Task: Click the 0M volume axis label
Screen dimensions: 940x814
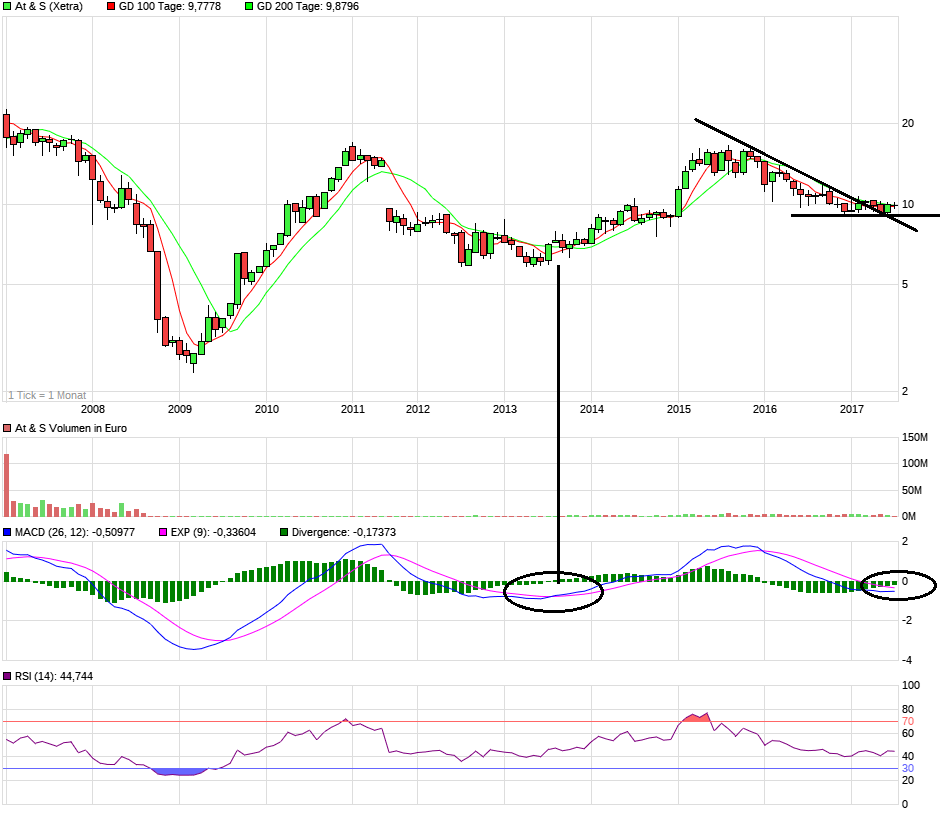Action: point(909,516)
